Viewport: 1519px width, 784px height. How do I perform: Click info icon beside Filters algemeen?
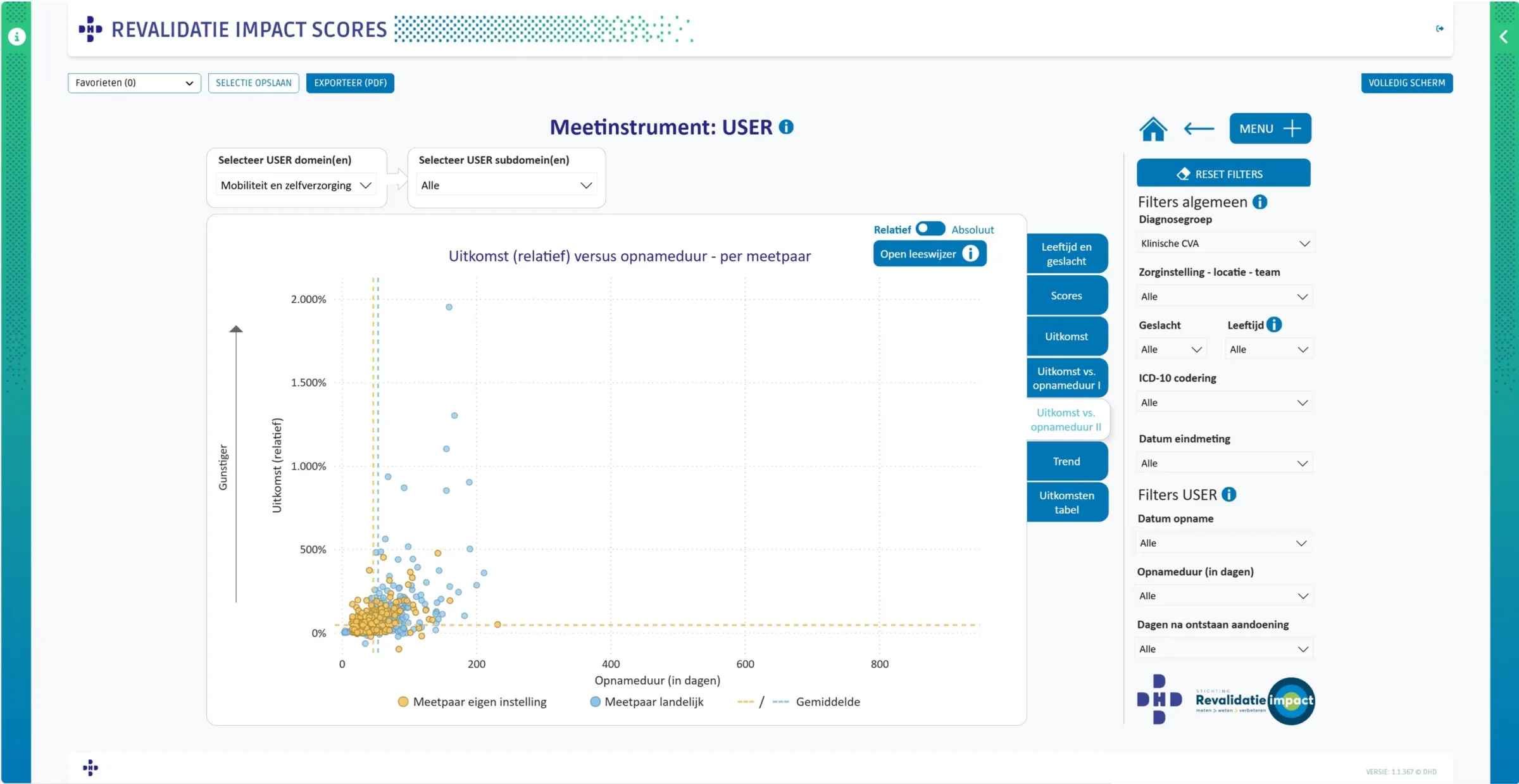point(1260,202)
